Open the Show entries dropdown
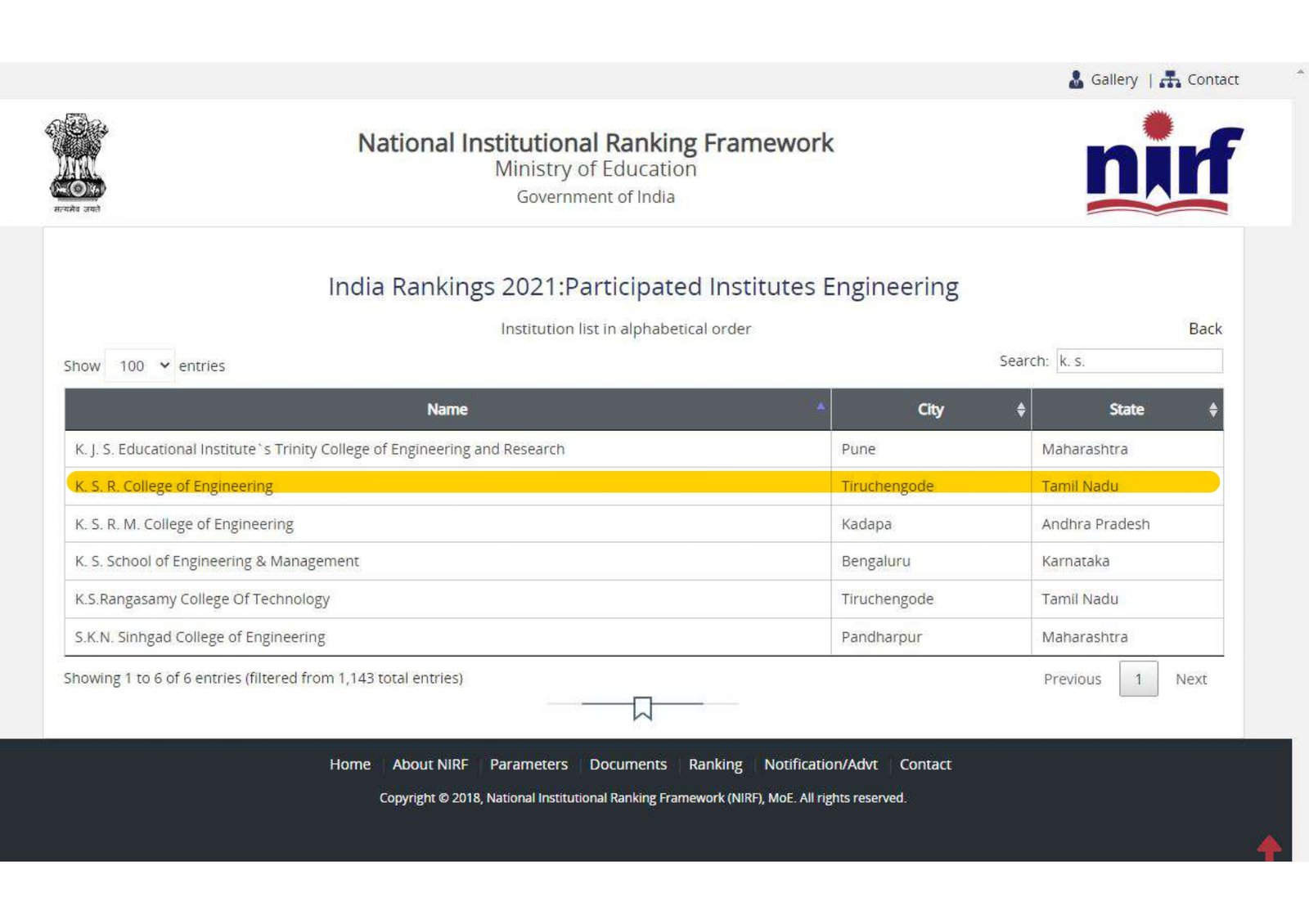Image resolution: width=1309 pixels, height=924 pixels. click(140, 366)
